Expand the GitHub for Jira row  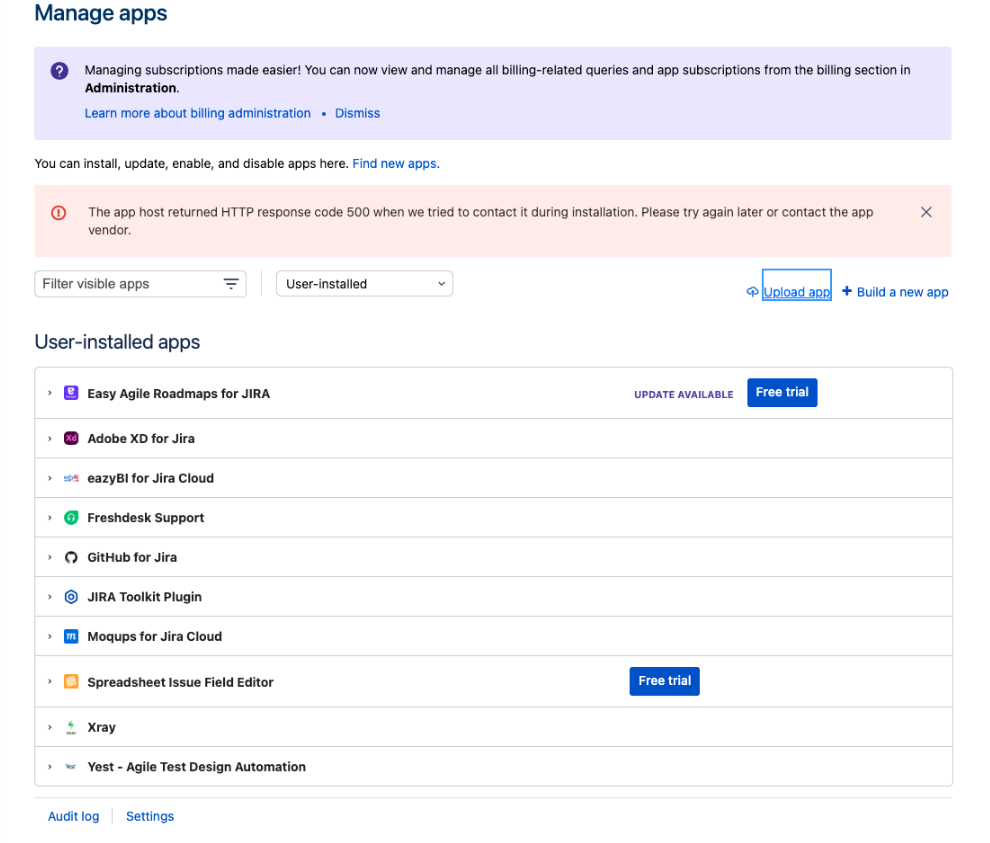click(x=50, y=558)
